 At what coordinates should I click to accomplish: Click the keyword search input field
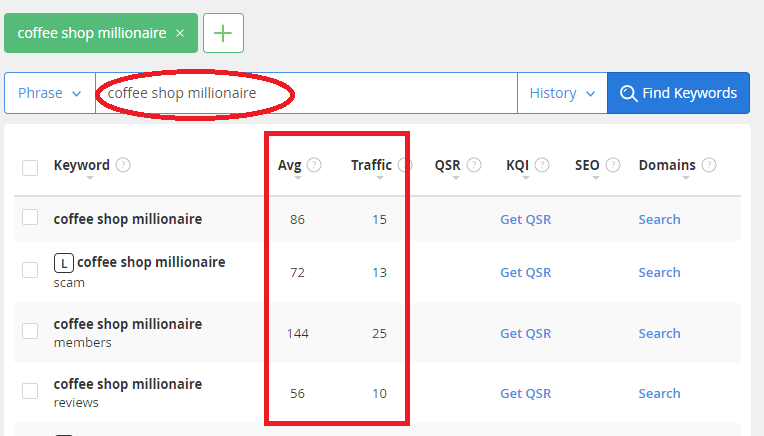pyautogui.click(x=306, y=93)
